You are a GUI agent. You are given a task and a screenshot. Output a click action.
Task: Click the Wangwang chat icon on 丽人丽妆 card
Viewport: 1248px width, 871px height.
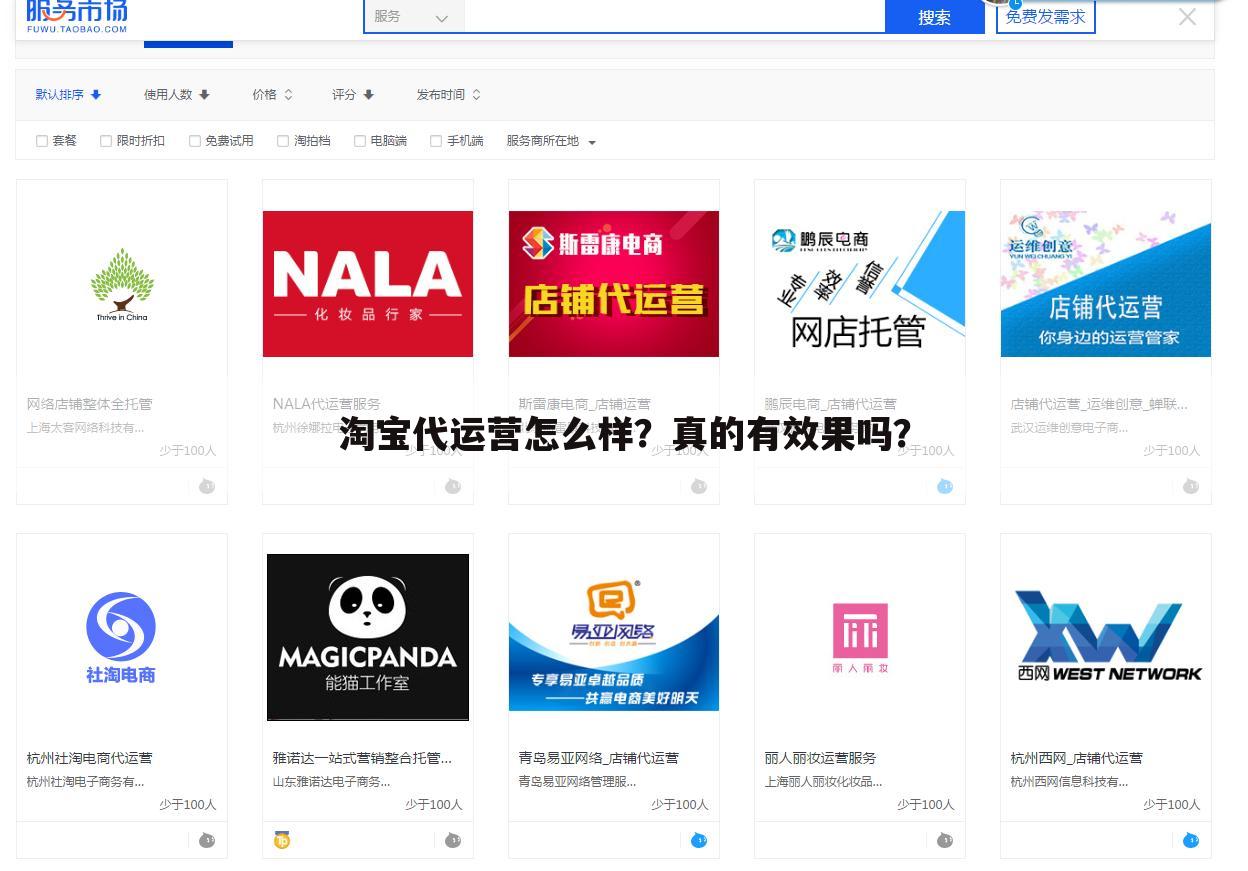[945, 840]
